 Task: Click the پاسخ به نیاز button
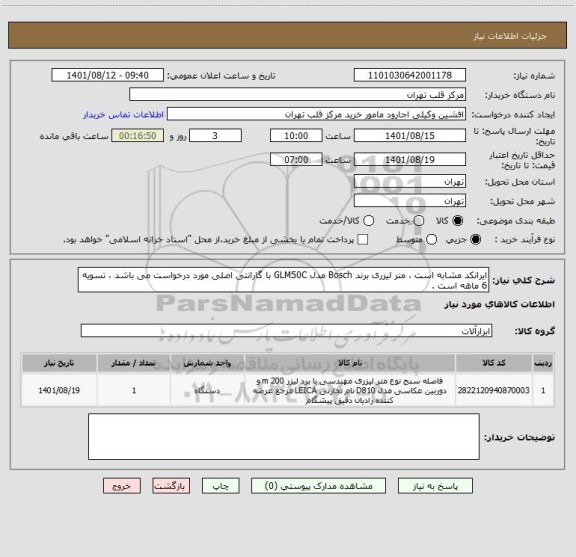(435, 486)
